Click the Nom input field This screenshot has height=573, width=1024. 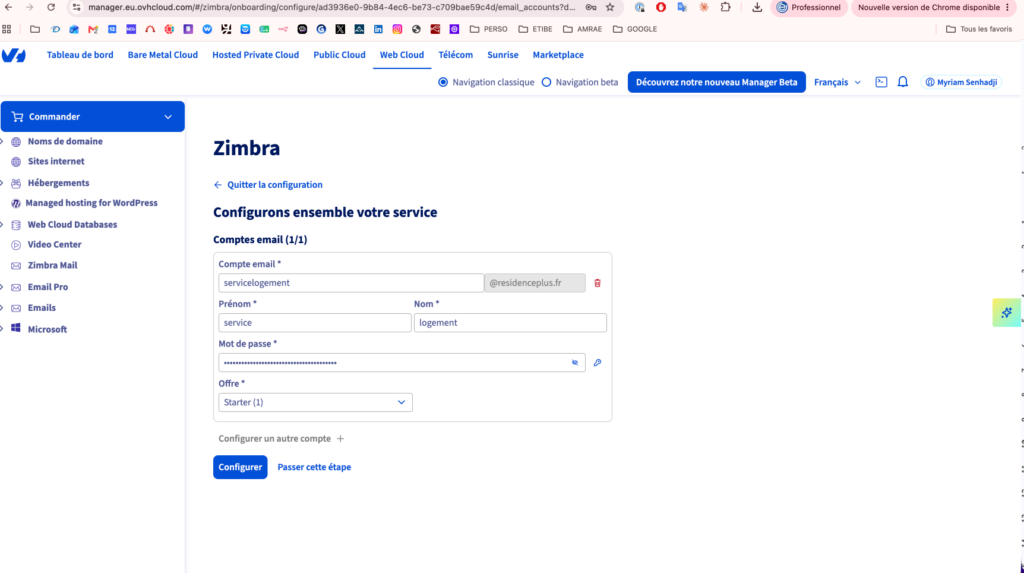[510, 323]
